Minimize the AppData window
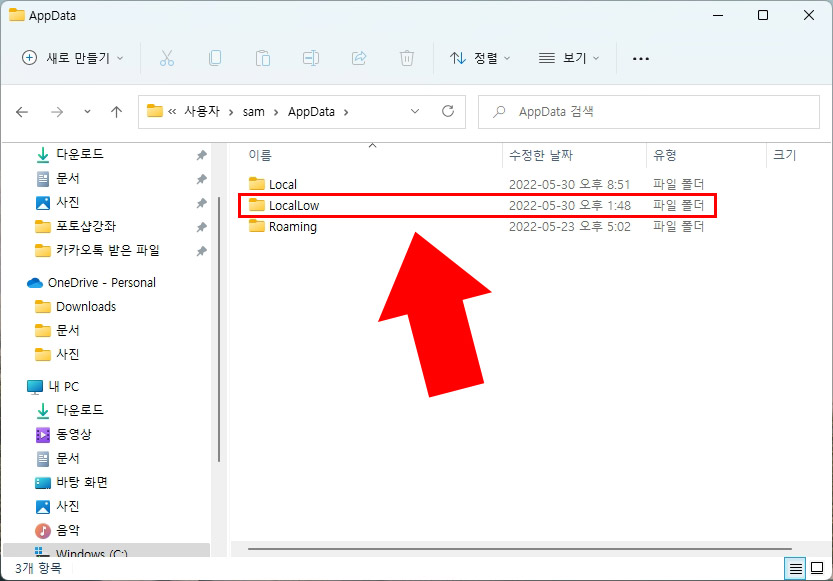 pos(718,15)
